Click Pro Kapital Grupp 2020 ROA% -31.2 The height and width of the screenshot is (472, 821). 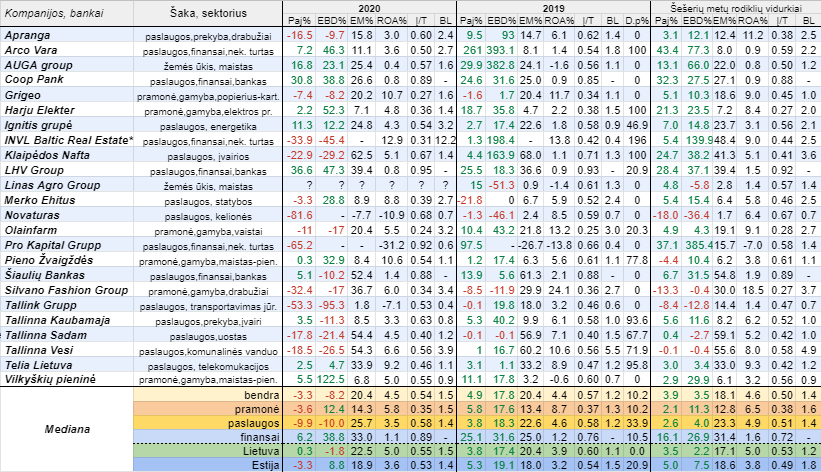click(392, 246)
